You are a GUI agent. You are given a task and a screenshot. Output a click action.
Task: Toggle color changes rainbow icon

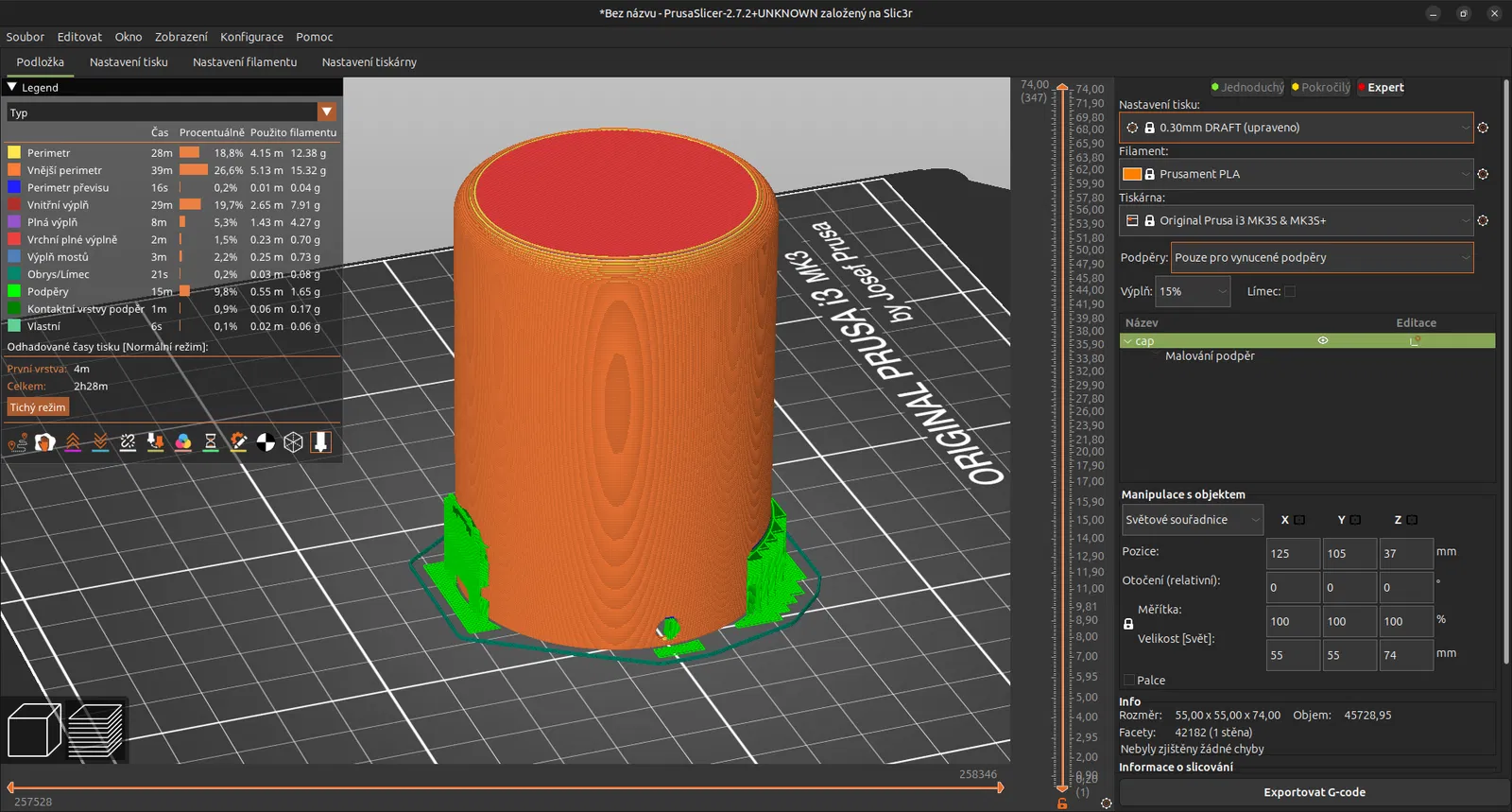tap(183, 442)
